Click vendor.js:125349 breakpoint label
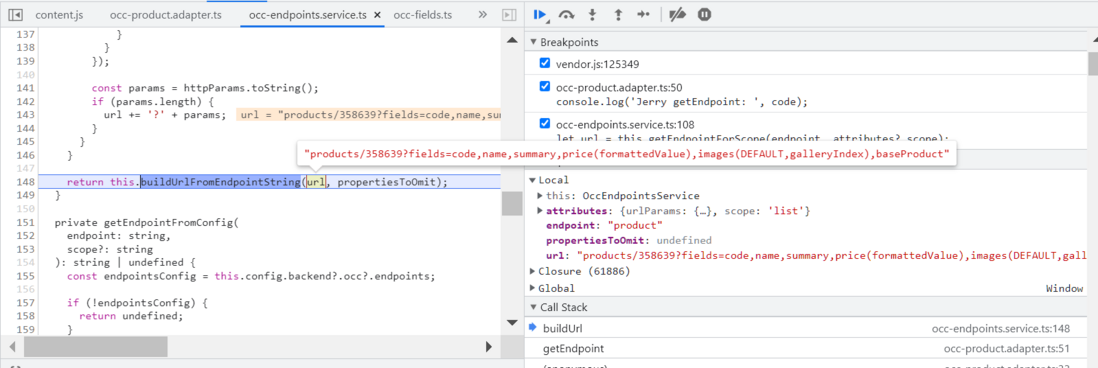1098x368 pixels. pyautogui.click(x=597, y=64)
